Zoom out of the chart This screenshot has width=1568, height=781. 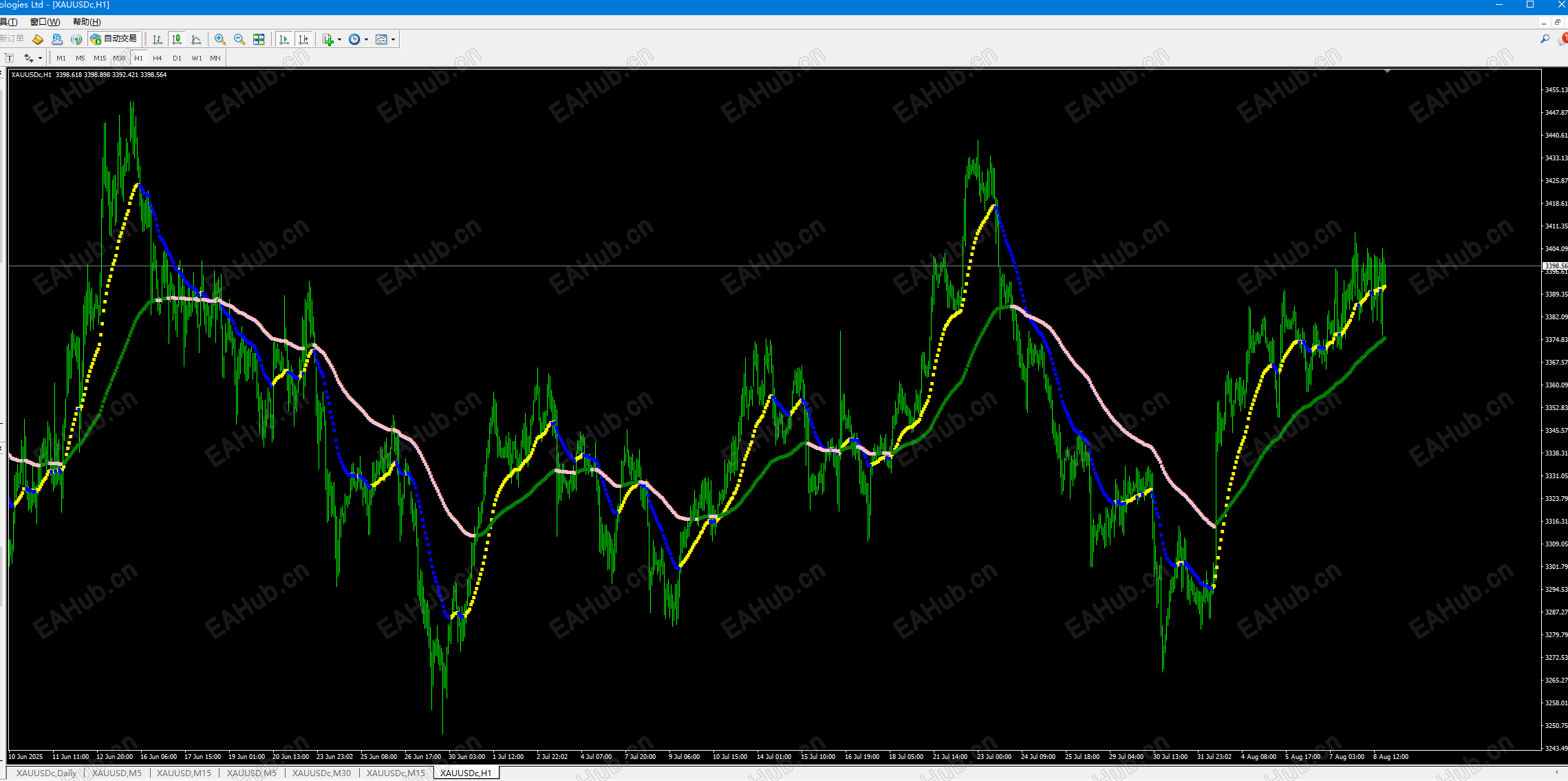tap(239, 39)
